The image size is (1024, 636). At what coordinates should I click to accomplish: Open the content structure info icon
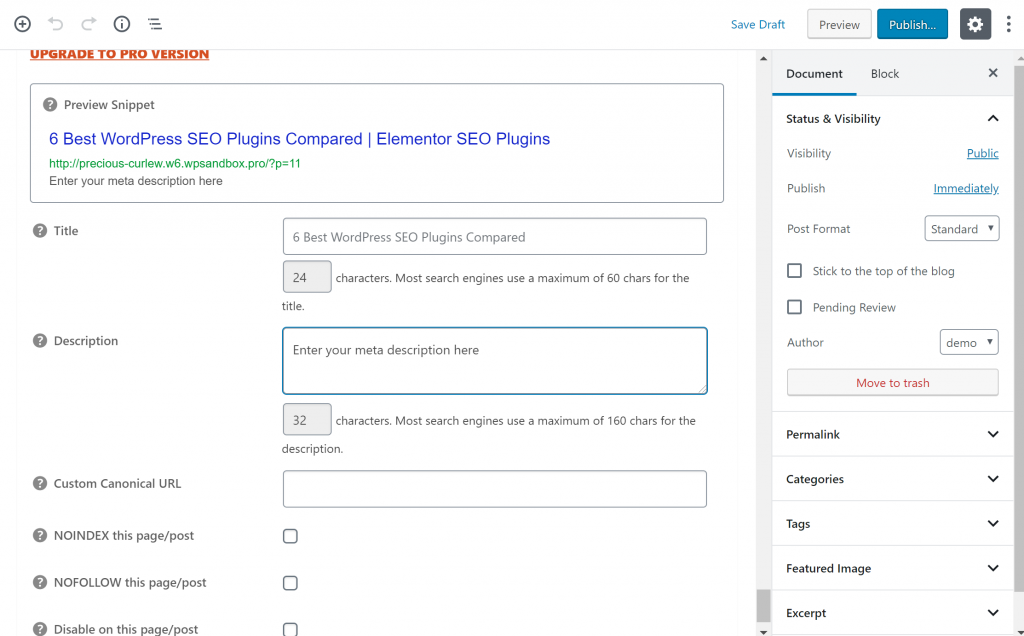pos(122,24)
